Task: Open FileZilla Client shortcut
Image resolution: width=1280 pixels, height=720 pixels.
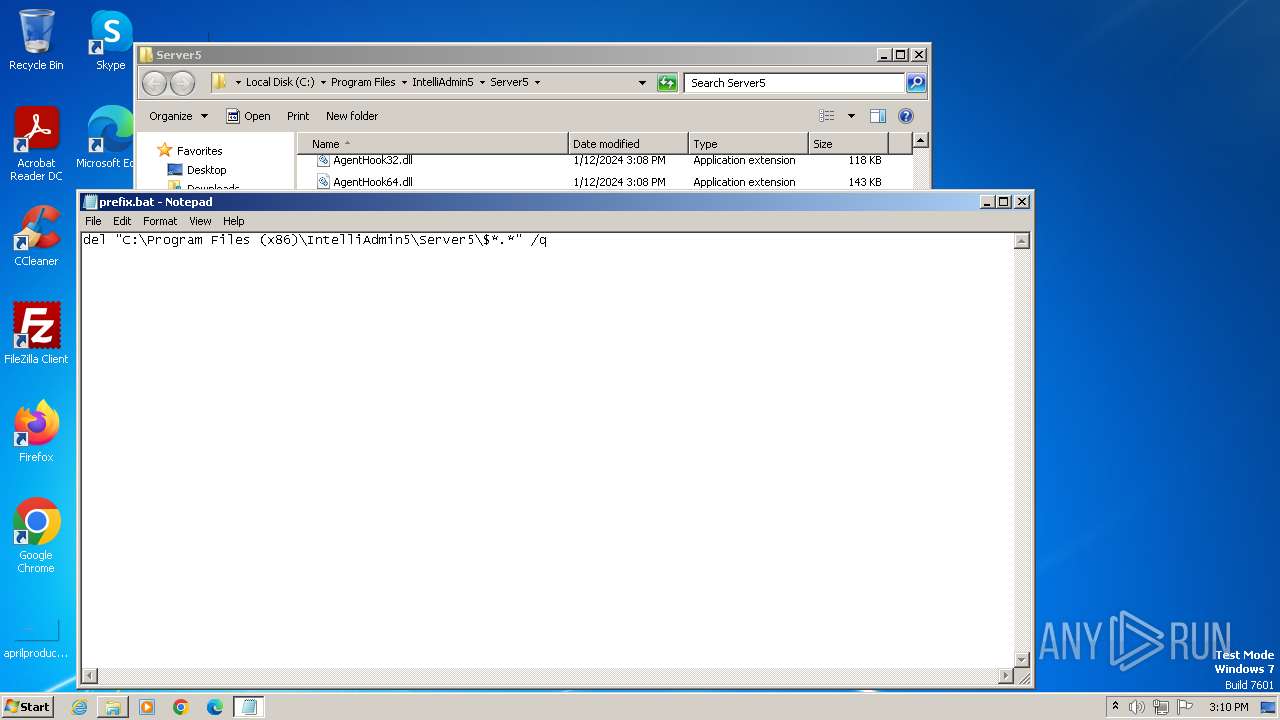Action: [x=36, y=333]
